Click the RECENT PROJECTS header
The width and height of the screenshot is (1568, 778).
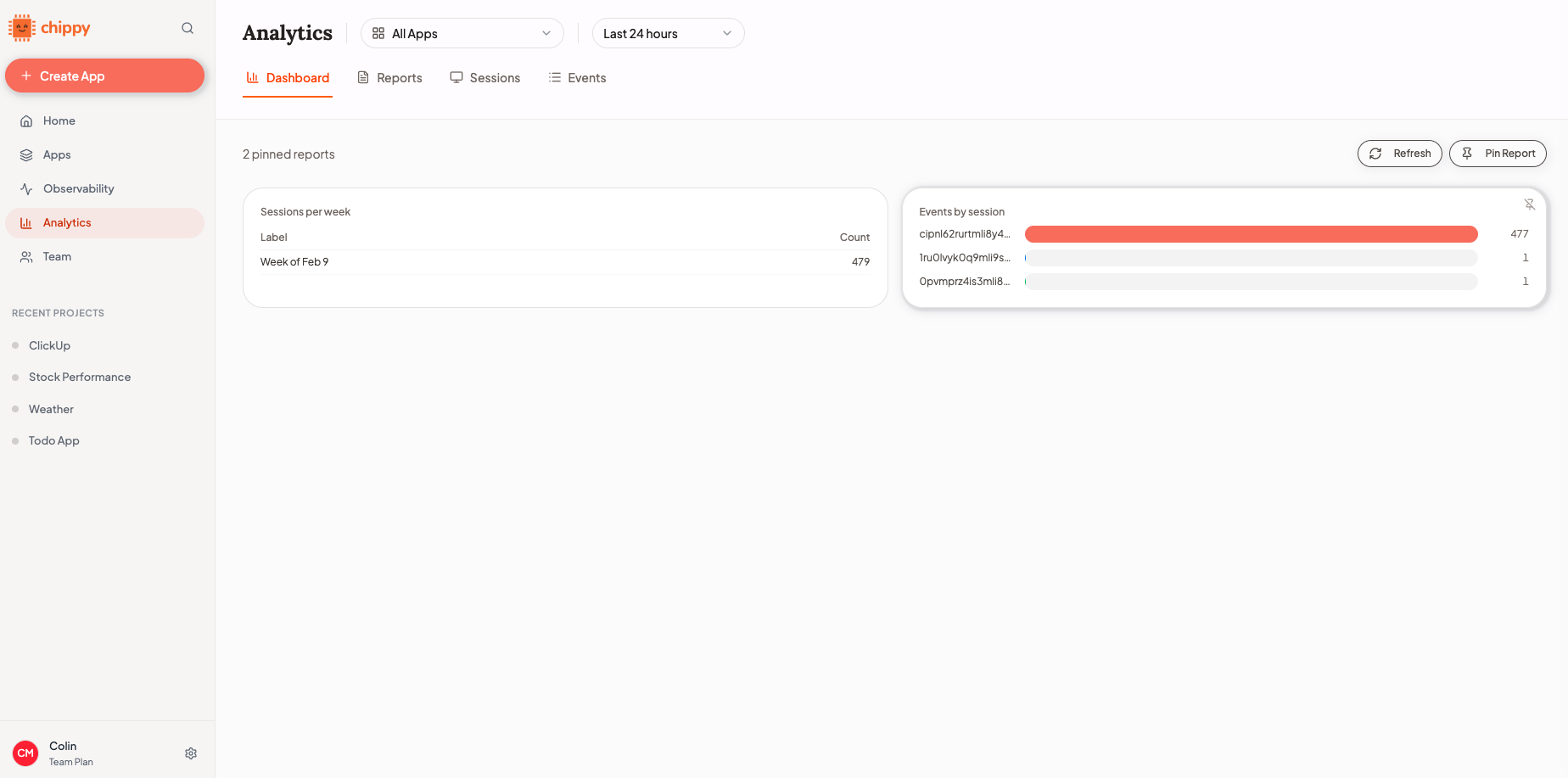pyautogui.click(x=58, y=313)
